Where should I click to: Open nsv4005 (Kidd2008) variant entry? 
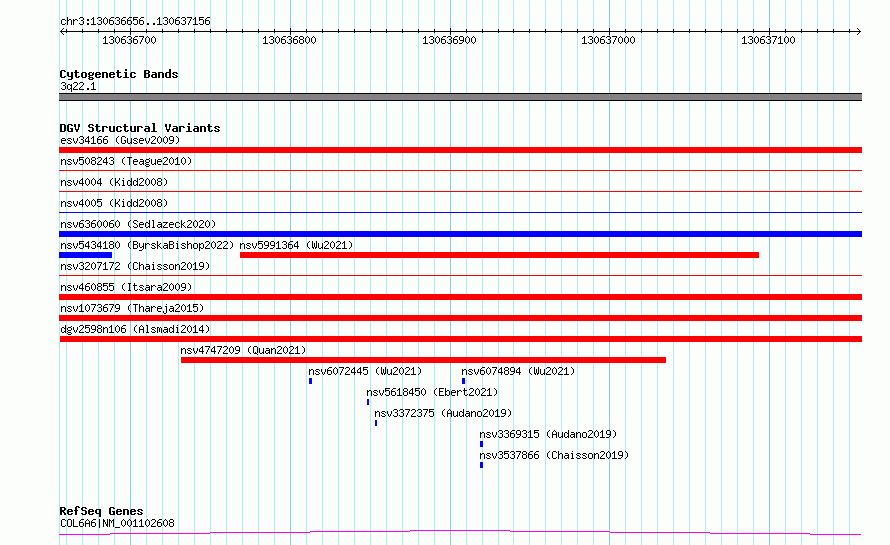click(x=114, y=203)
